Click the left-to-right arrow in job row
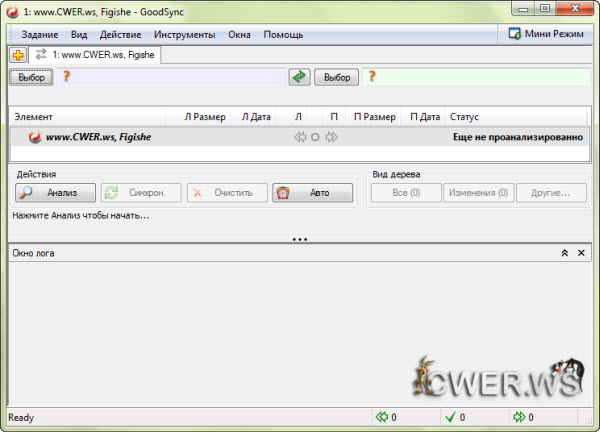 click(331, 137)
